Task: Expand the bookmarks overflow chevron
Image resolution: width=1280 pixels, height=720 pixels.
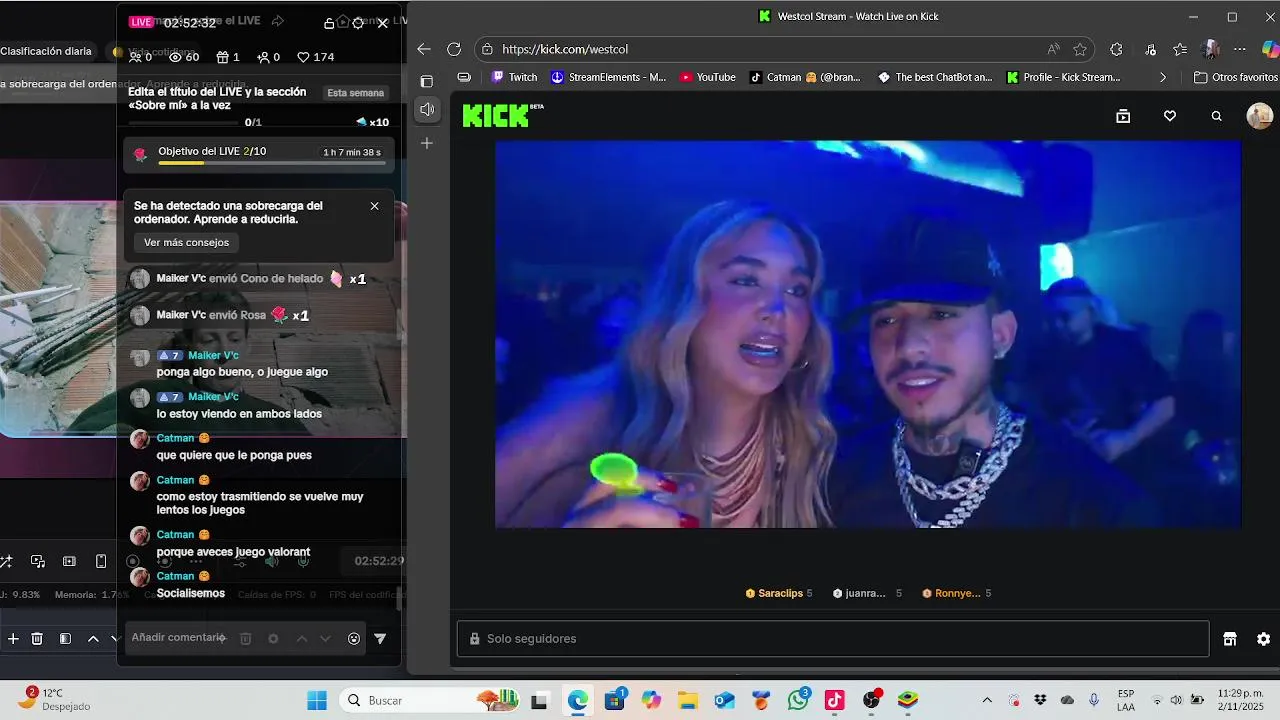Action: coord(1162,77)
